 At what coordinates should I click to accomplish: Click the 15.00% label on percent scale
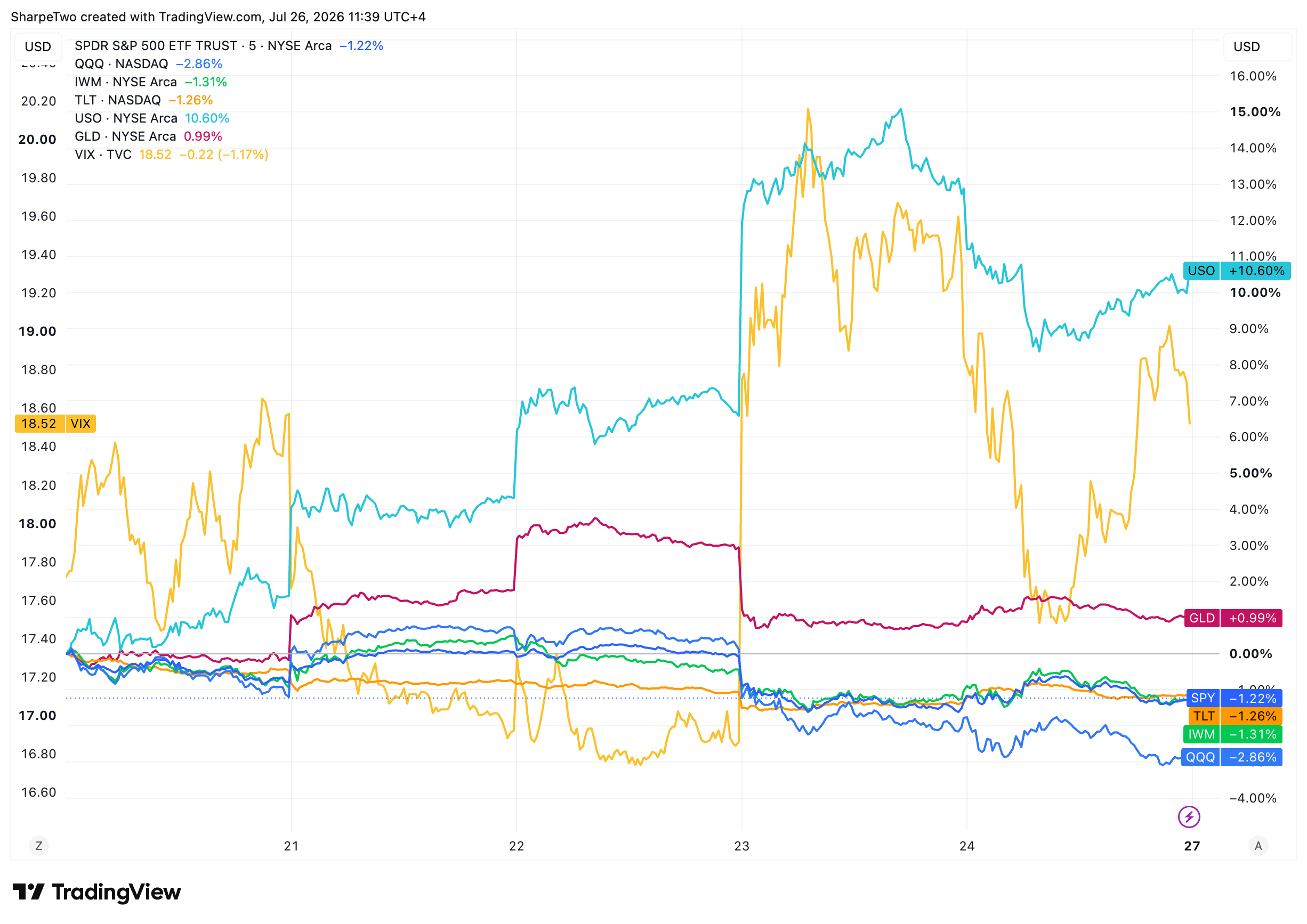coord(1255,111)
